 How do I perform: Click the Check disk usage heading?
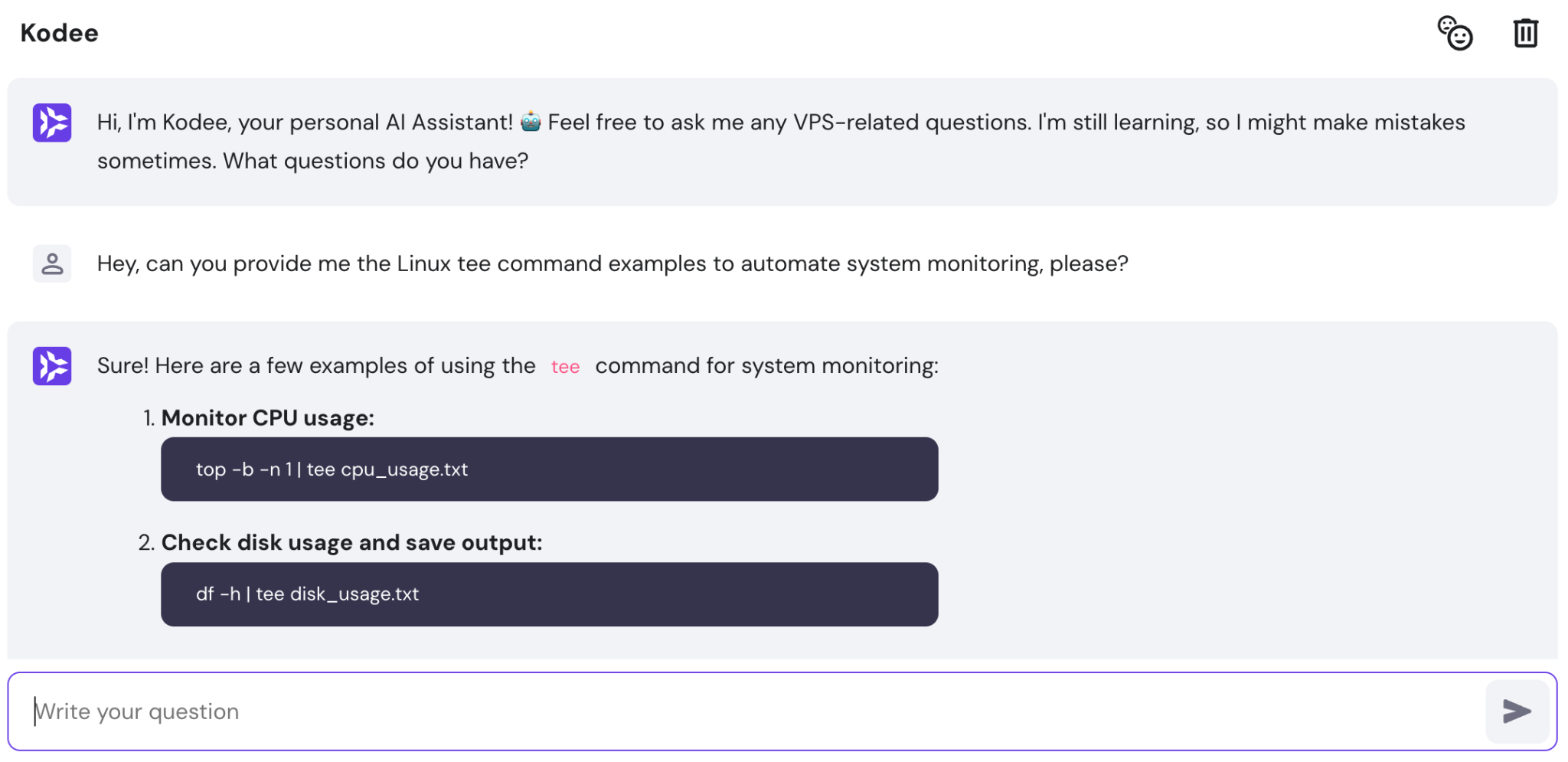[x=351, y=542]
